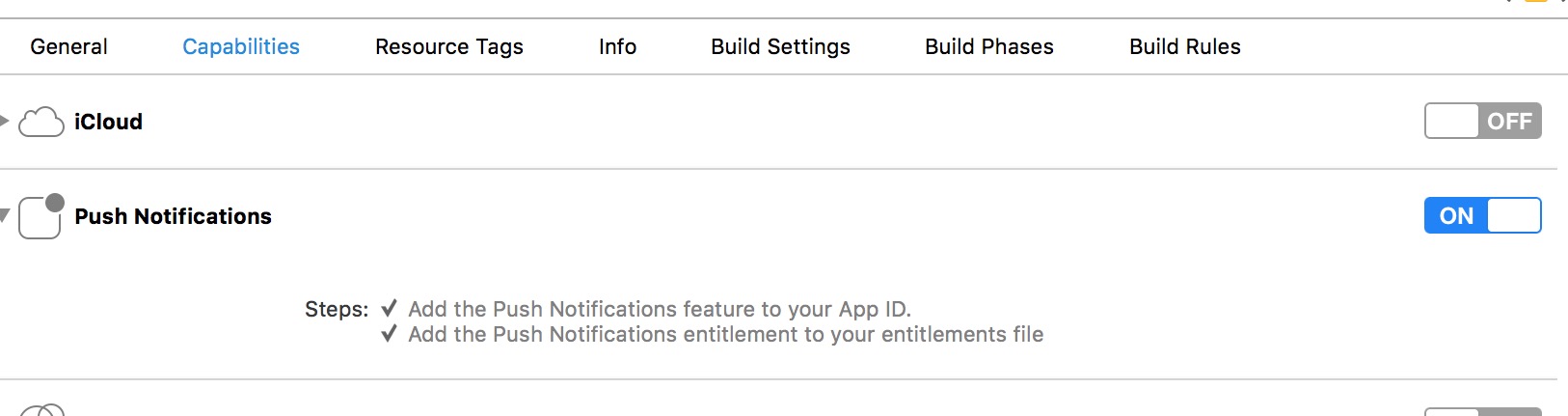
Task: Click the "Add the Push Notifications entitlement" step text
Action: click(725, 334)
